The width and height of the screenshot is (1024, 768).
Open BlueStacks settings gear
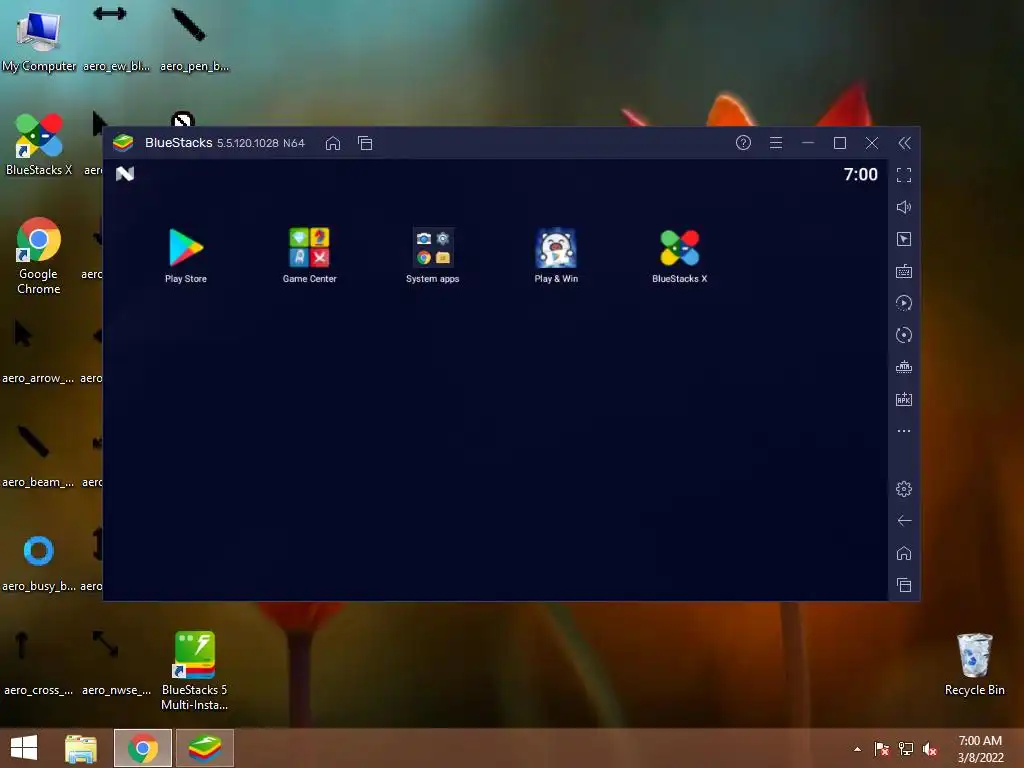[x=904, y=488]
